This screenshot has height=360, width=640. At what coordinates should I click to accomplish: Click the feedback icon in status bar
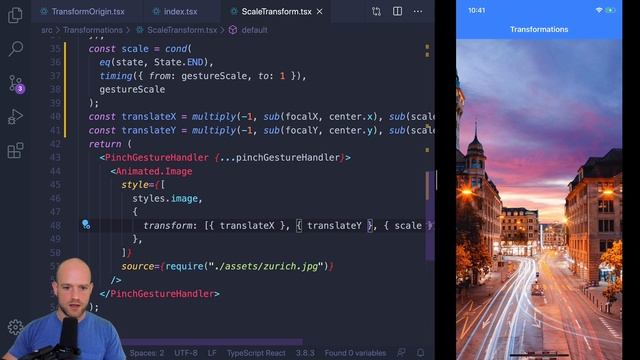click(x=401, y=352)
